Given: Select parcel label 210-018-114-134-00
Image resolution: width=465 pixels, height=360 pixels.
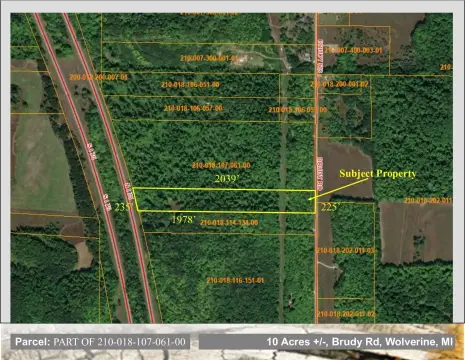Looking at the screenshot, I should [x=229, y=222].
